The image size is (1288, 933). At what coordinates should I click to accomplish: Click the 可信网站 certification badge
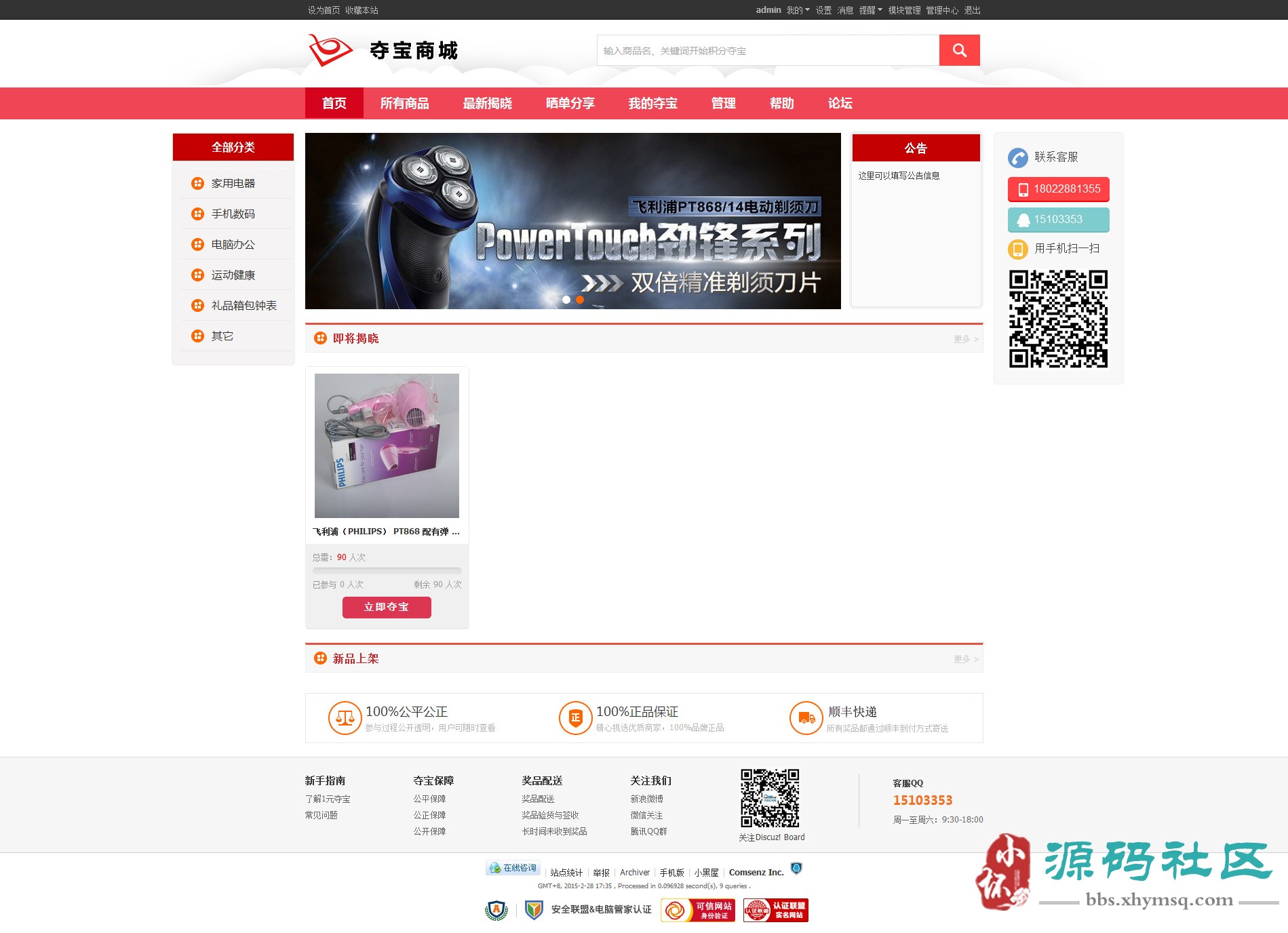(x=698, y=910)
